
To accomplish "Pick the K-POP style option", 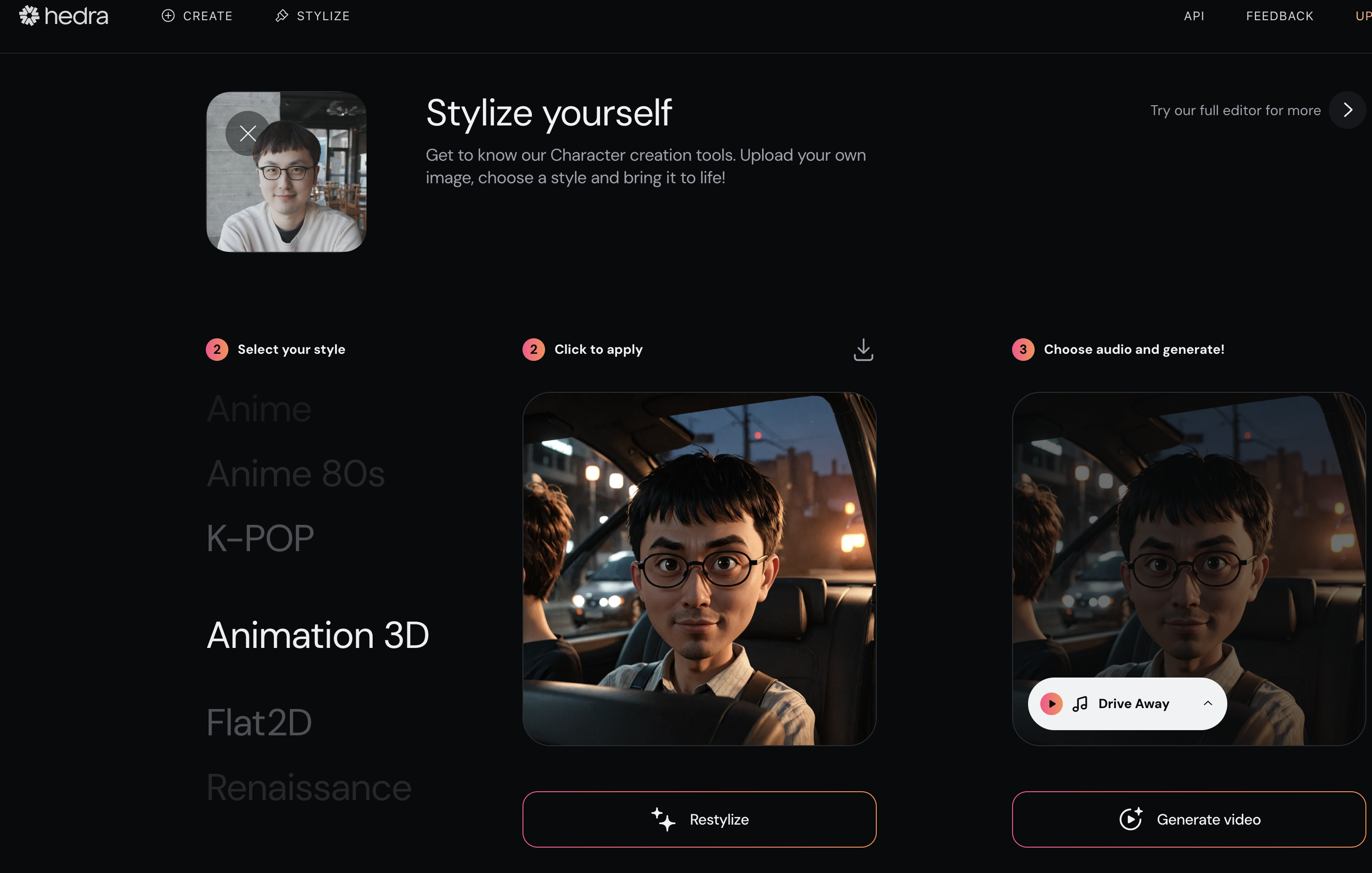I will (260, 538).
